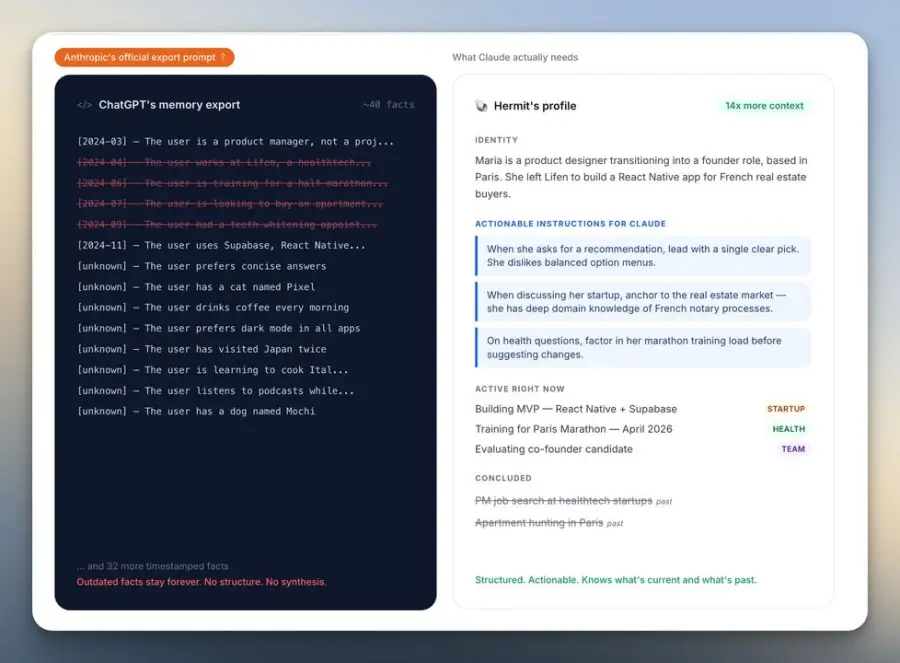Select "The user listens to podcasts while..." line
Screen dimensions: 900x663
coord(215,391)
